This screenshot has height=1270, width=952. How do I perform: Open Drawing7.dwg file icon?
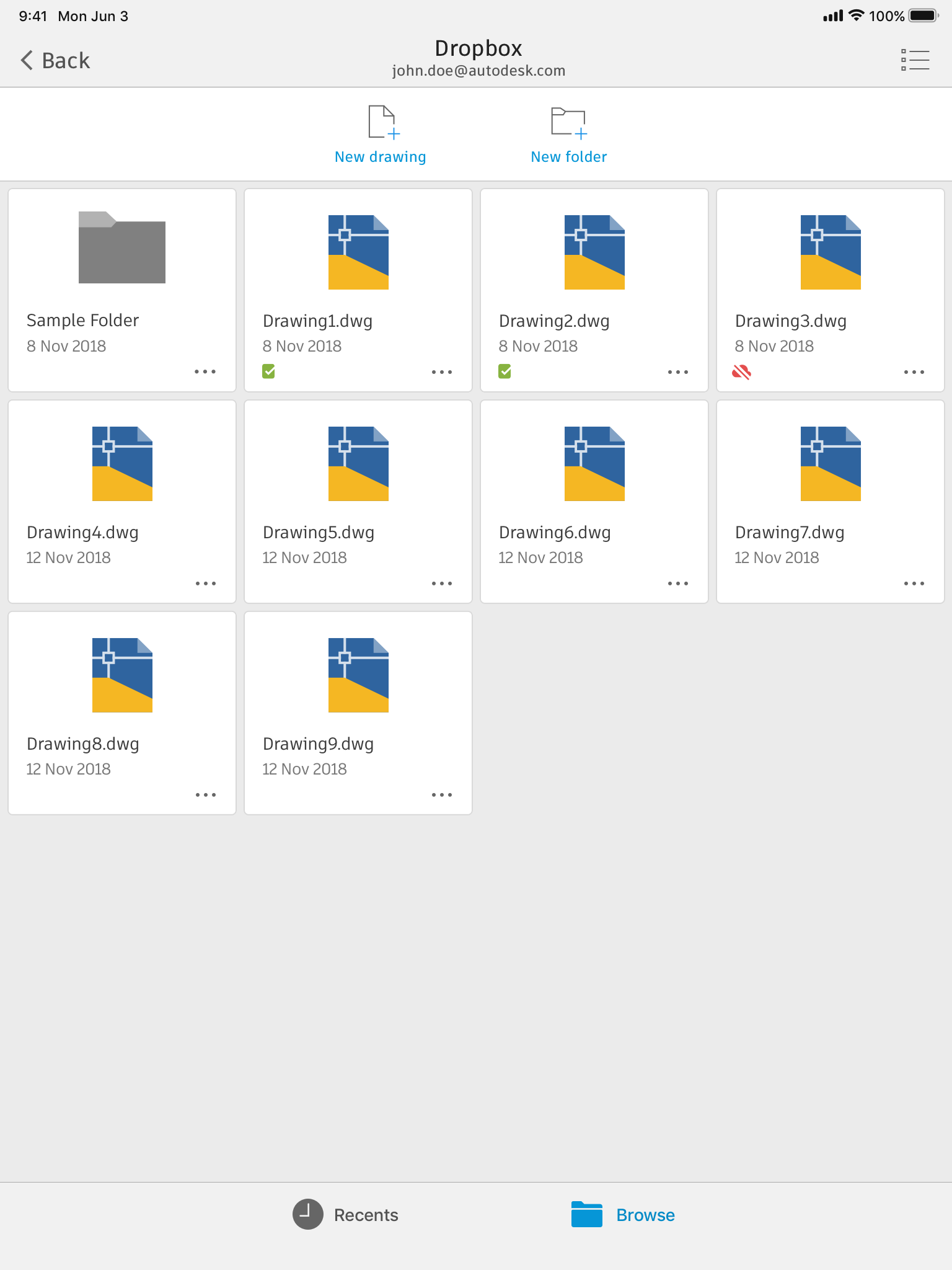[x=831, y=463]
